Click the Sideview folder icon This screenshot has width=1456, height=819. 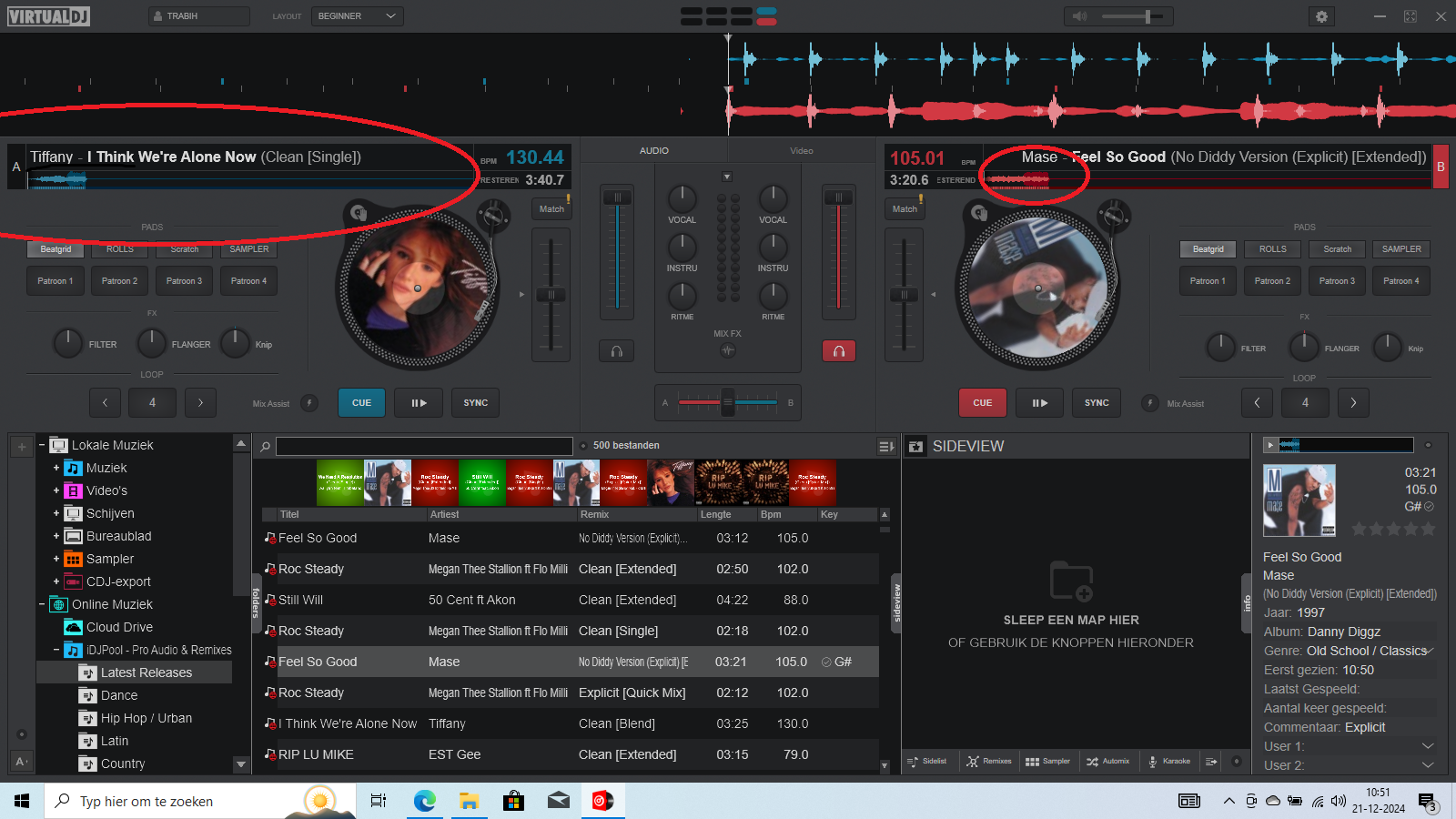click(x=915, y=446)
